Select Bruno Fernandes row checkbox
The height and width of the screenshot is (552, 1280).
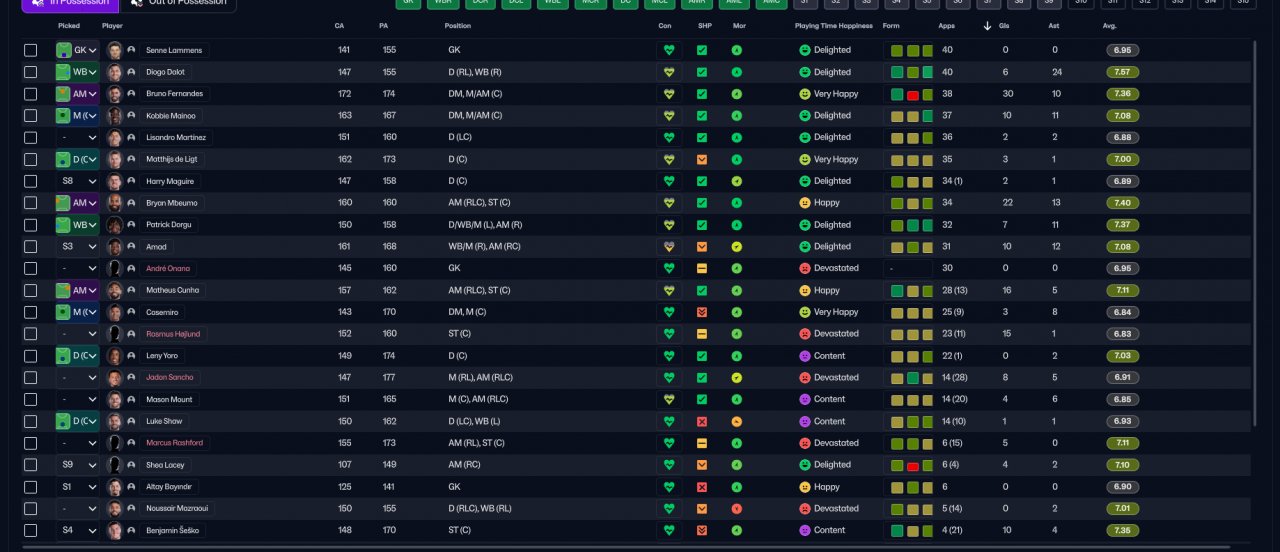(31, 94)
